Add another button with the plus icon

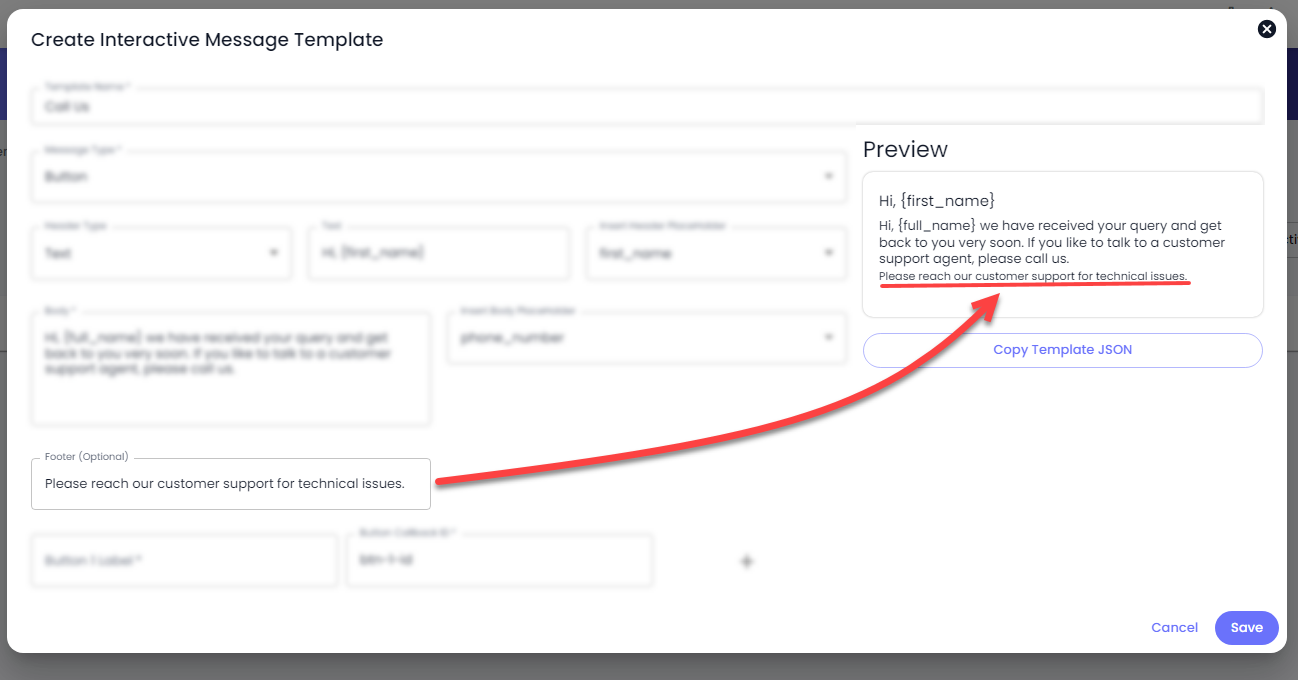(746, 561)
